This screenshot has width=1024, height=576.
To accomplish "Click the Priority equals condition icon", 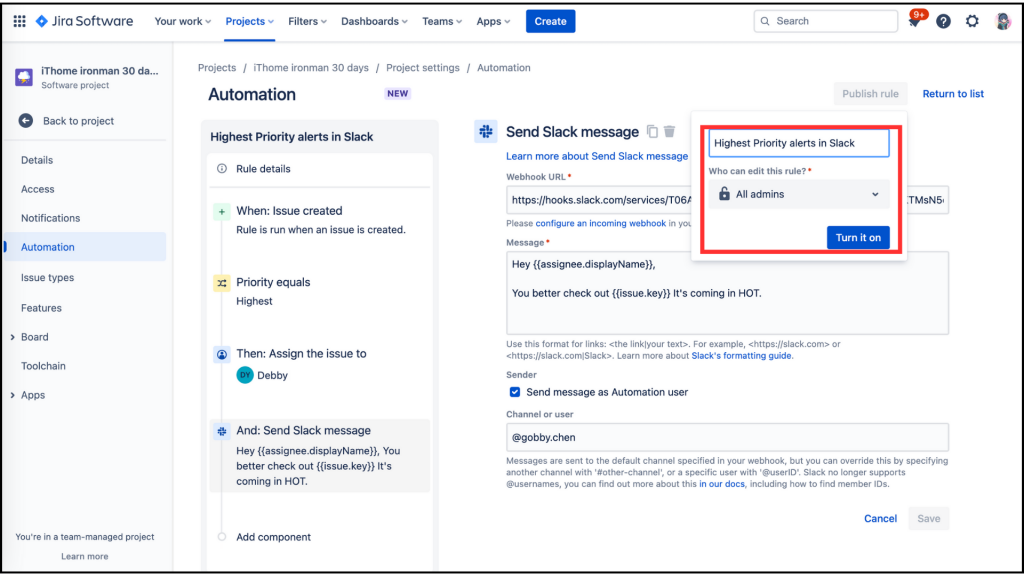I will point(222,283).
